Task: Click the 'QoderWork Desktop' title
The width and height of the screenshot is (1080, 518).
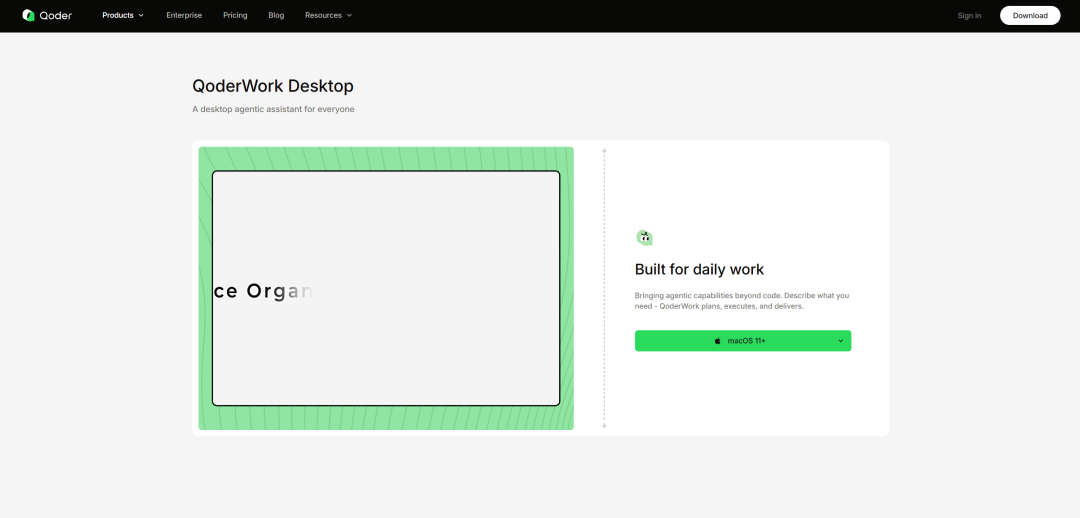Action: [x=273, y=86]
